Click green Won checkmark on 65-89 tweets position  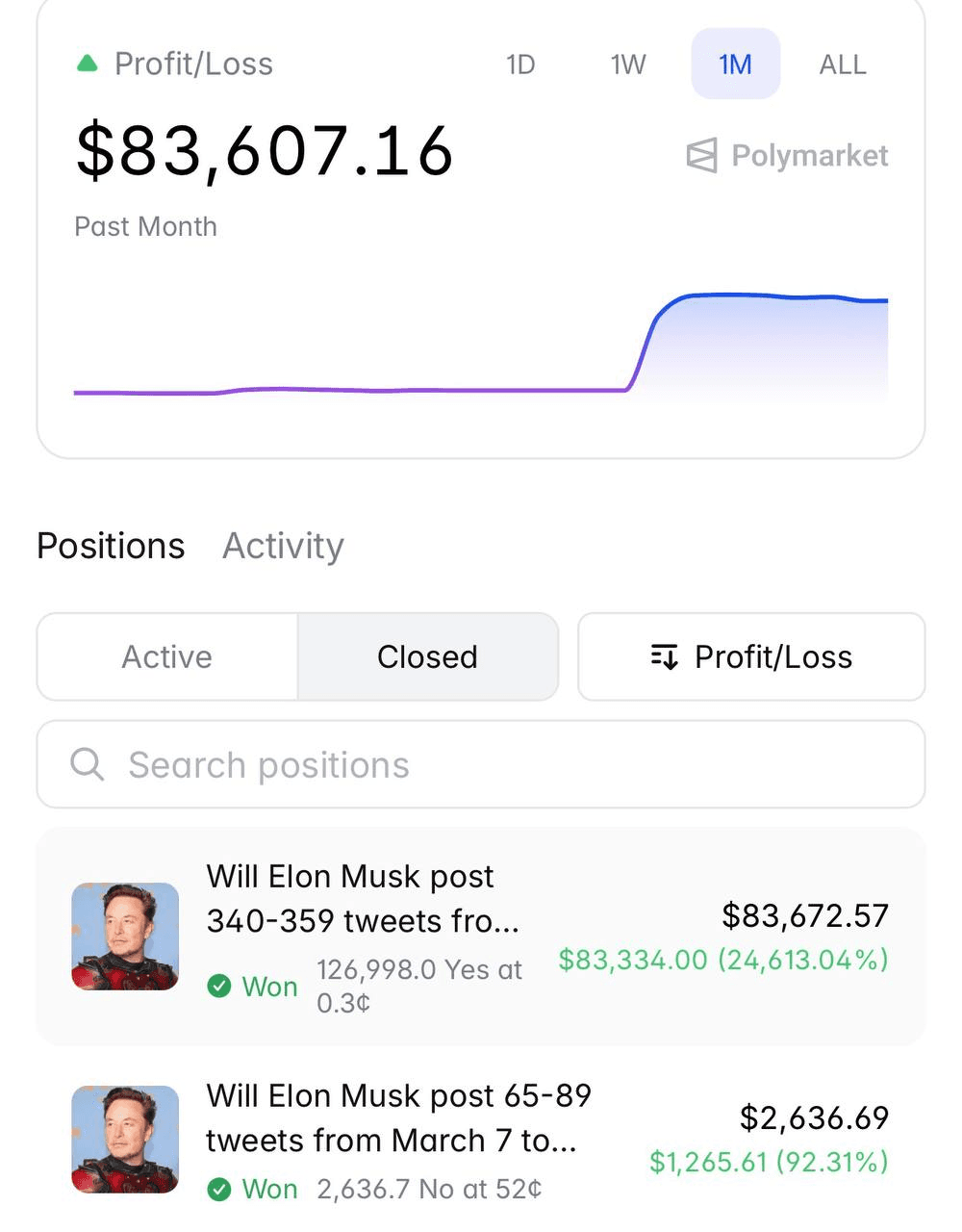coord(219,1190)
